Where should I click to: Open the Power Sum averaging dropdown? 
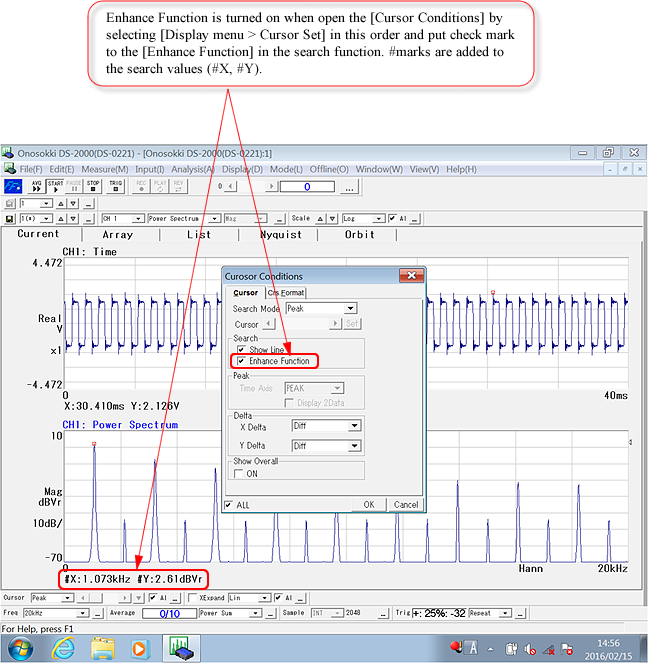point(255,613)
